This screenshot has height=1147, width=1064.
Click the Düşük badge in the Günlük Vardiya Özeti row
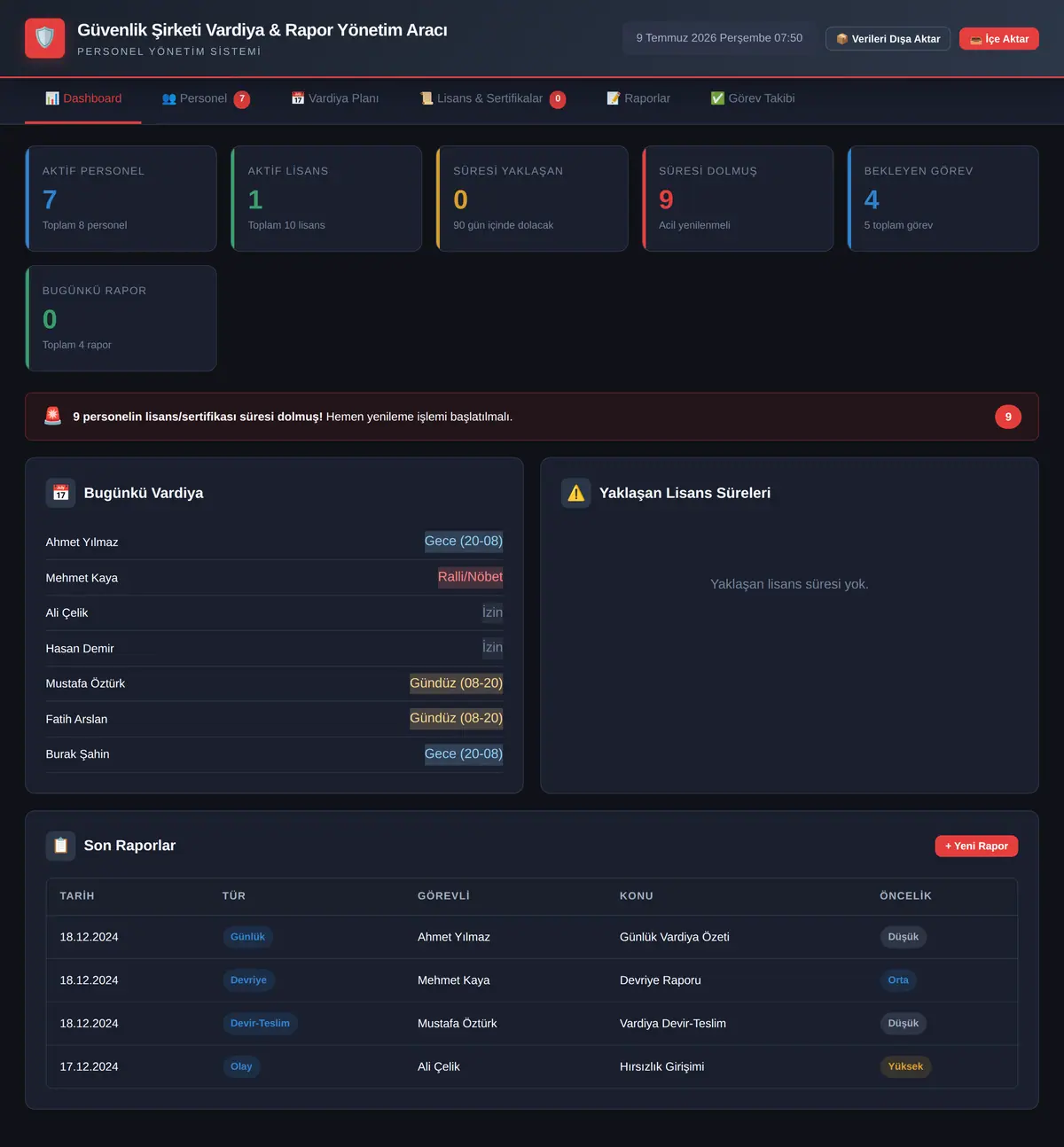pos(904,937)
